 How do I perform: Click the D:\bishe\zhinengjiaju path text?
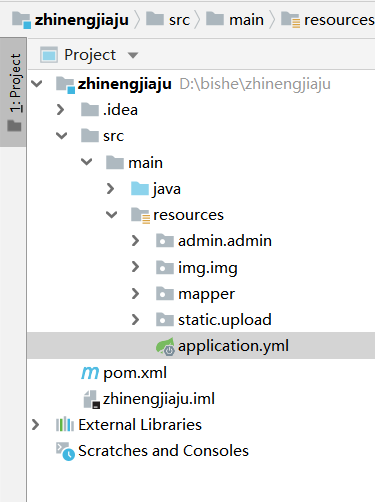255,84
